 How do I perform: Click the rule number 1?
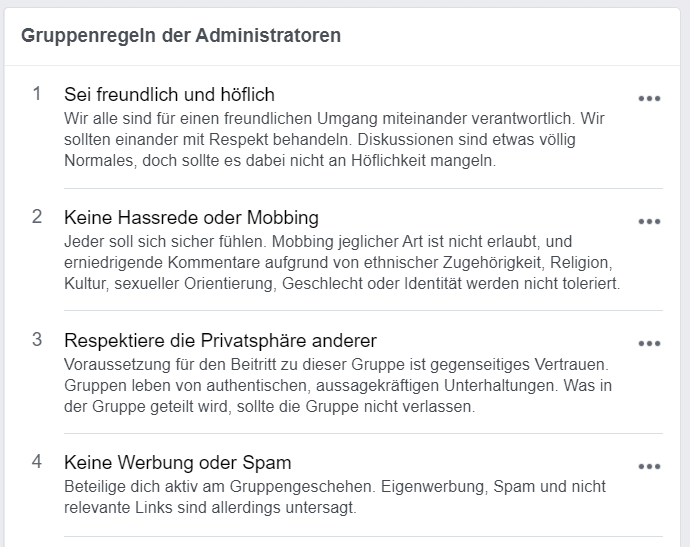tap(37, 94)
